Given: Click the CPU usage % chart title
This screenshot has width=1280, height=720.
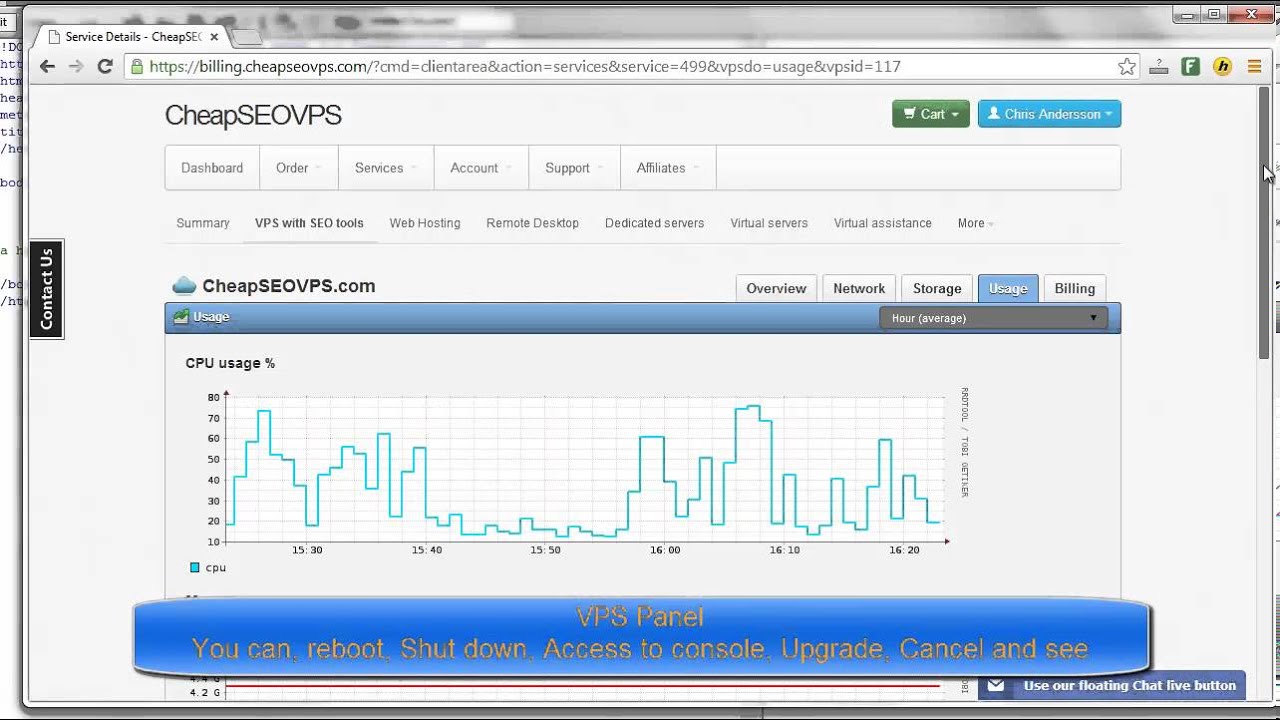Looking at the screenshot, I should point(230,363).
